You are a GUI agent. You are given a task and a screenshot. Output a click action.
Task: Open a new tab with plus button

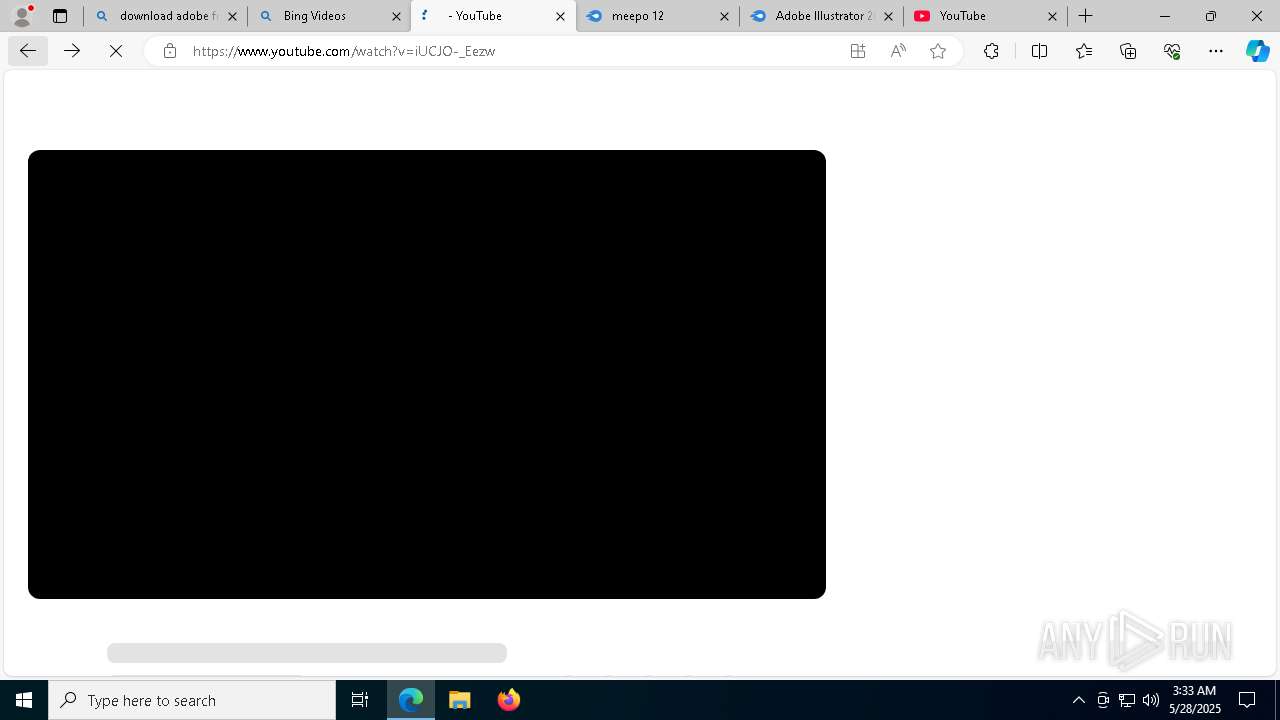[x=1086, y=16]
